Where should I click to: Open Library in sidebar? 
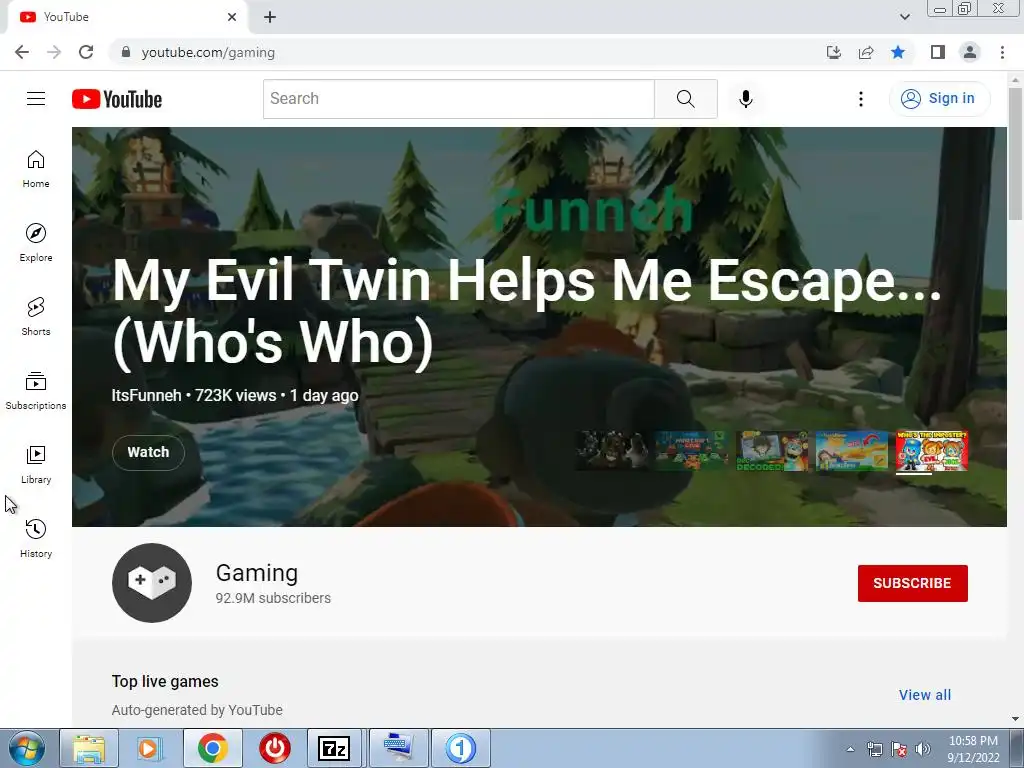pos(36,464)
